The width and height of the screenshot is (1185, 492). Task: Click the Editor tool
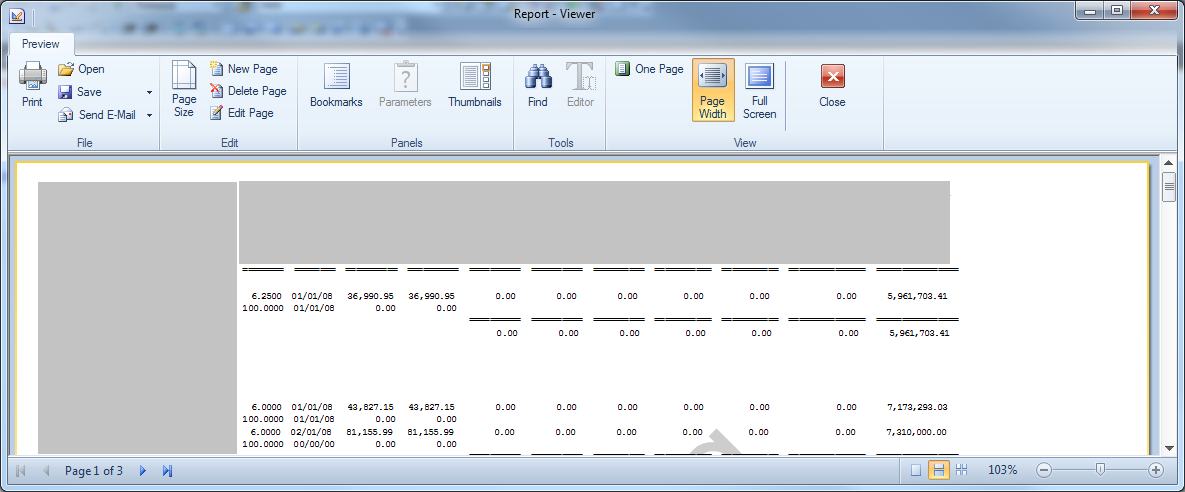point(580,85)
